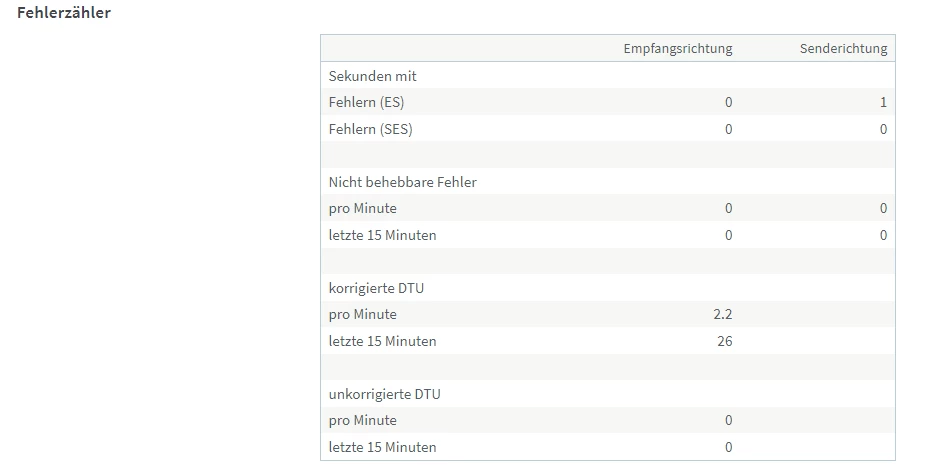Select the 'Fehlern (ES)' row label

366,102
